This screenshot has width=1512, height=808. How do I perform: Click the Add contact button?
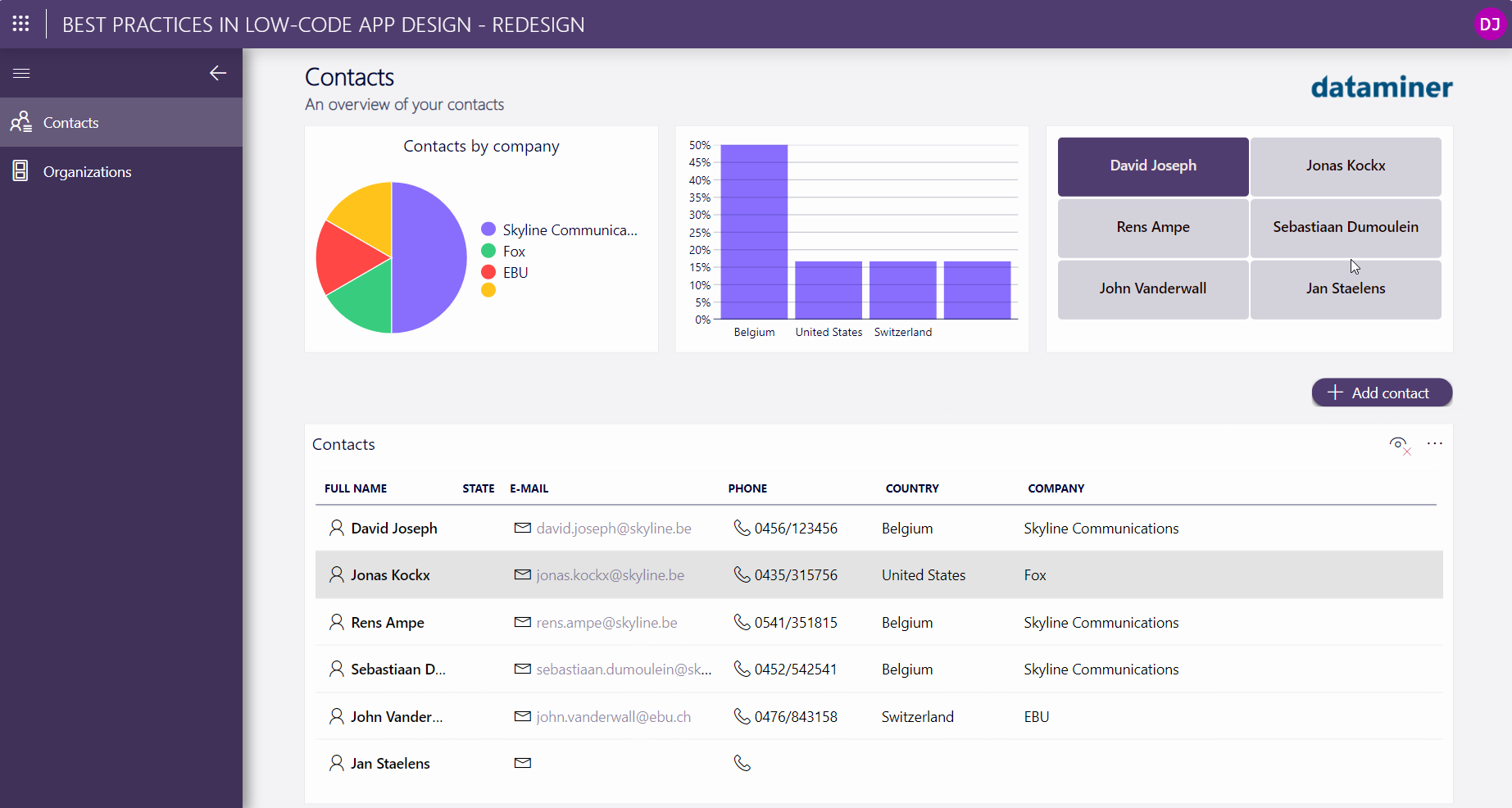(1381, 393)
